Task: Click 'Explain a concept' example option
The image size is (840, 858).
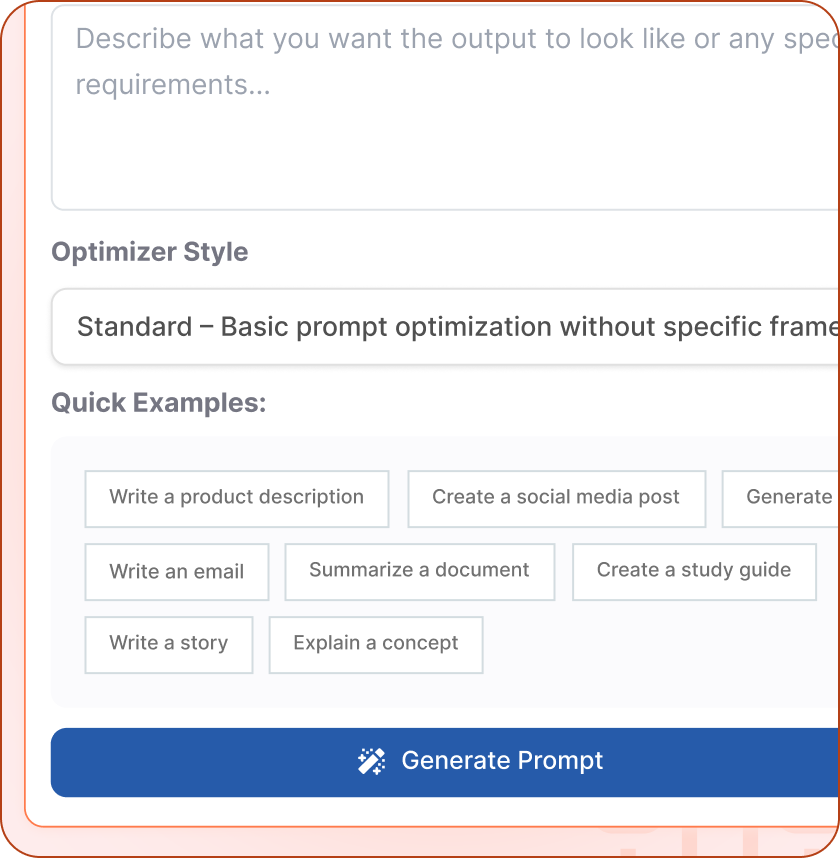Action: (x=375, y=644)
